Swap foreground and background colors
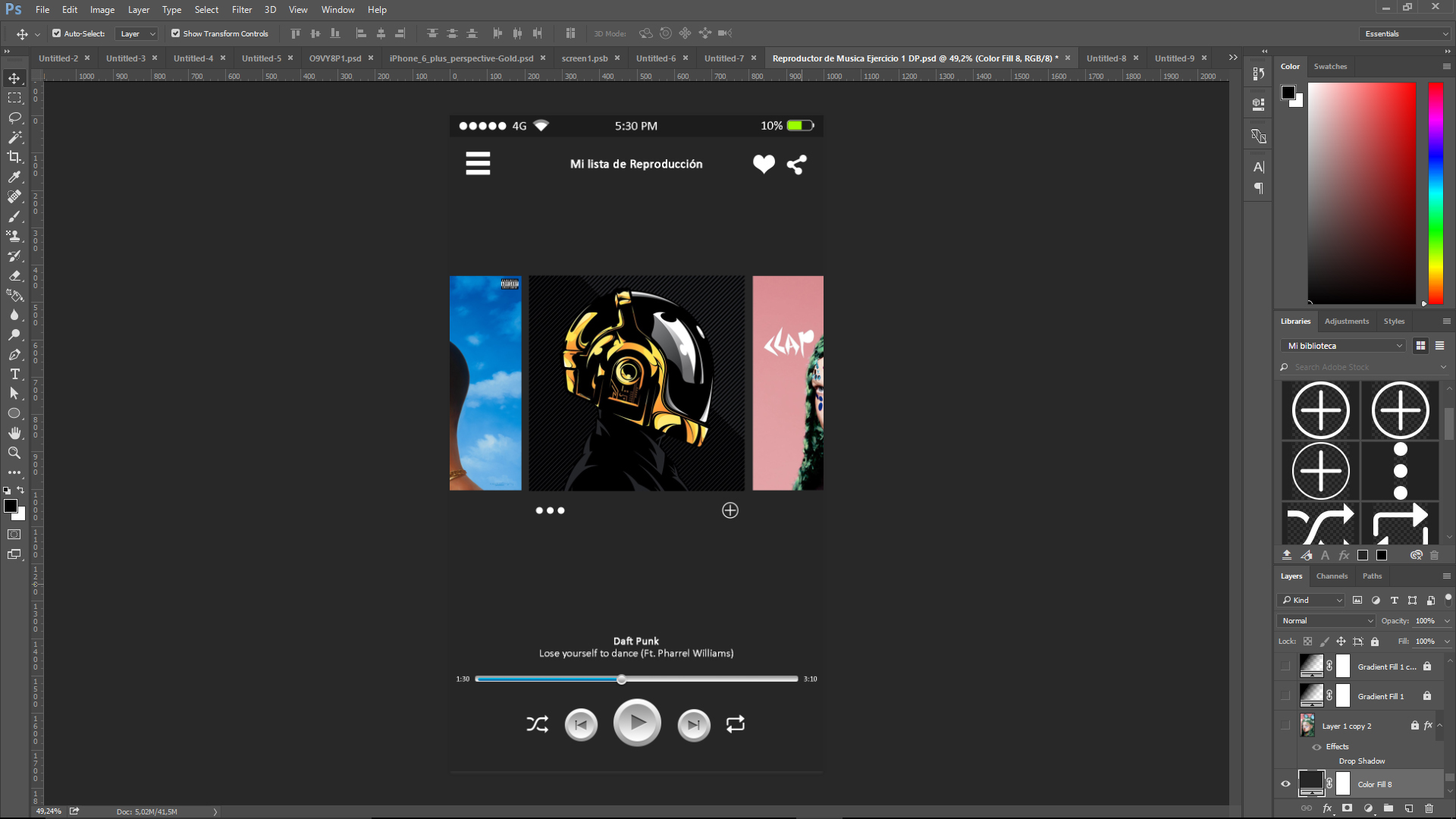 [21, 490]
